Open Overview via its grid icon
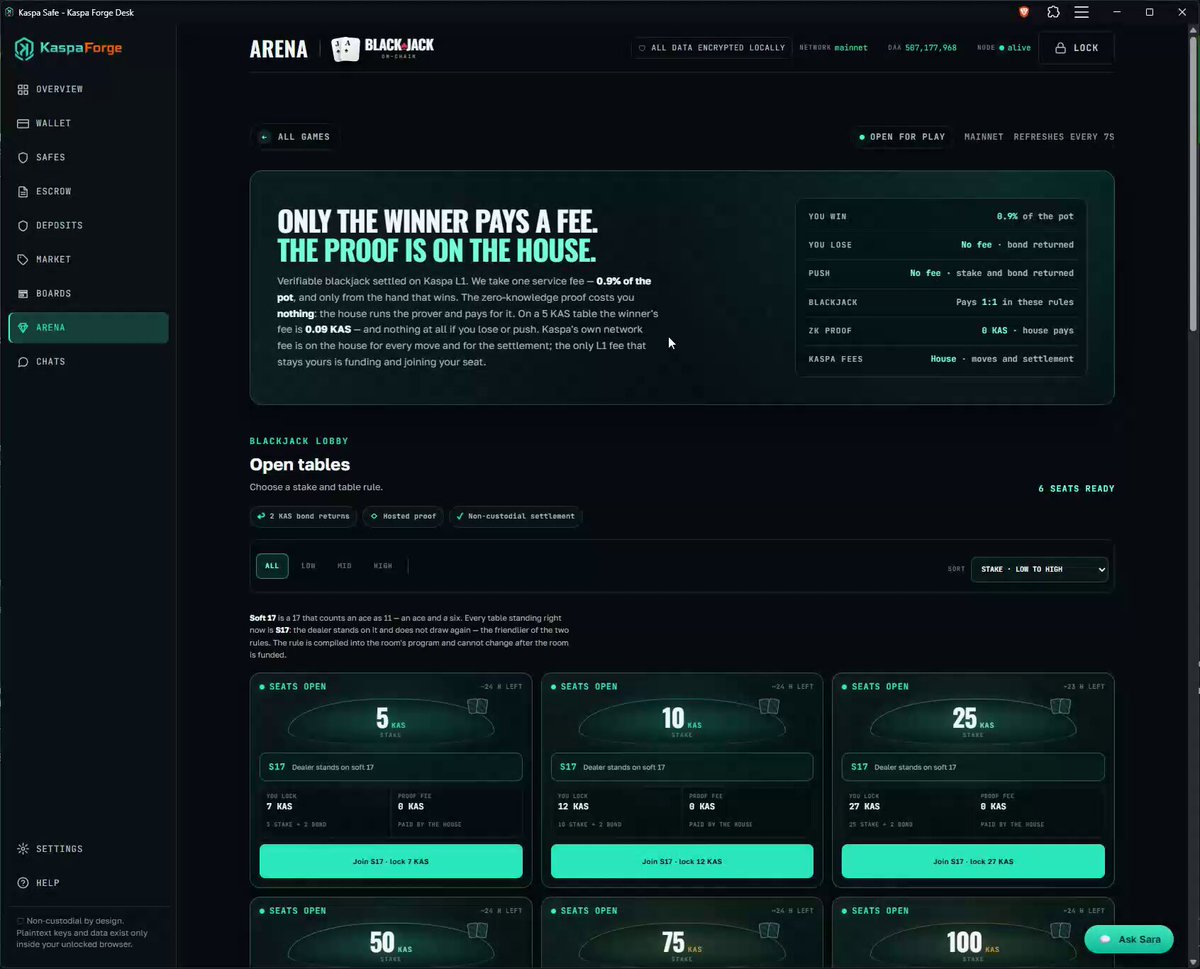Viewport: 1200px width, 969px height. [23, 89]
